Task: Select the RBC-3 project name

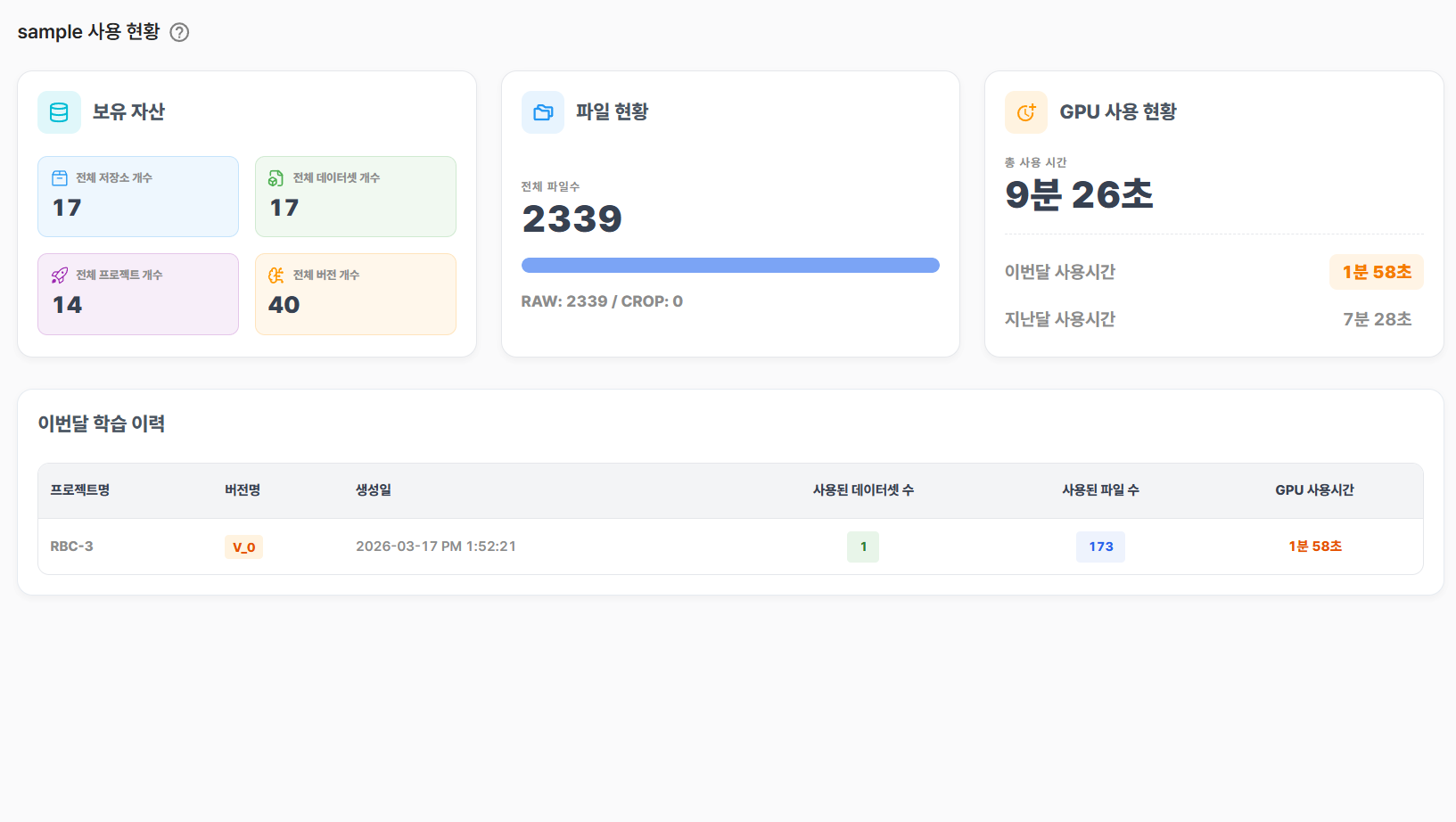Action: point(71,547)
